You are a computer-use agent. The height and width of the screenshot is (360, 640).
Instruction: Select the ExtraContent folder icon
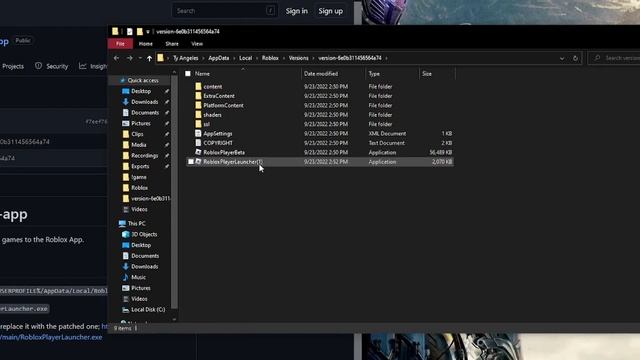click(x=198, y=96)
